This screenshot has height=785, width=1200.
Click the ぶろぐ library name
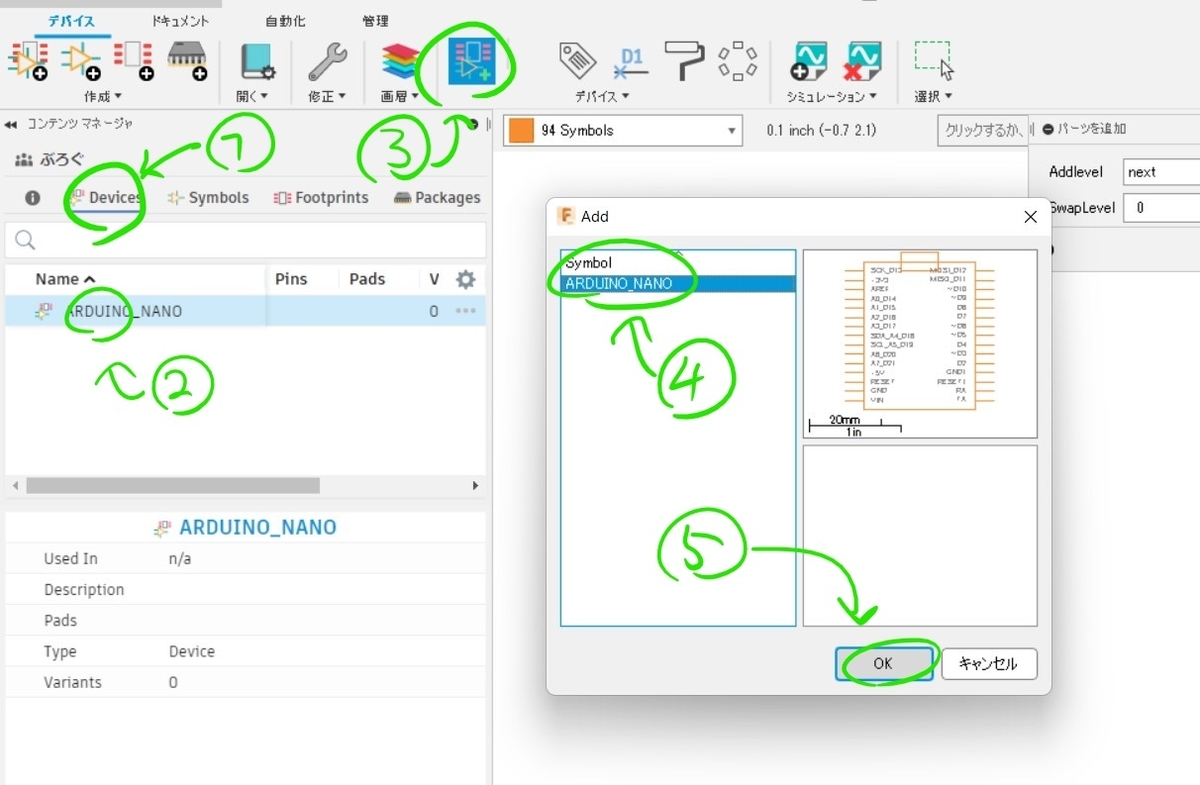(x=62, y=160)
